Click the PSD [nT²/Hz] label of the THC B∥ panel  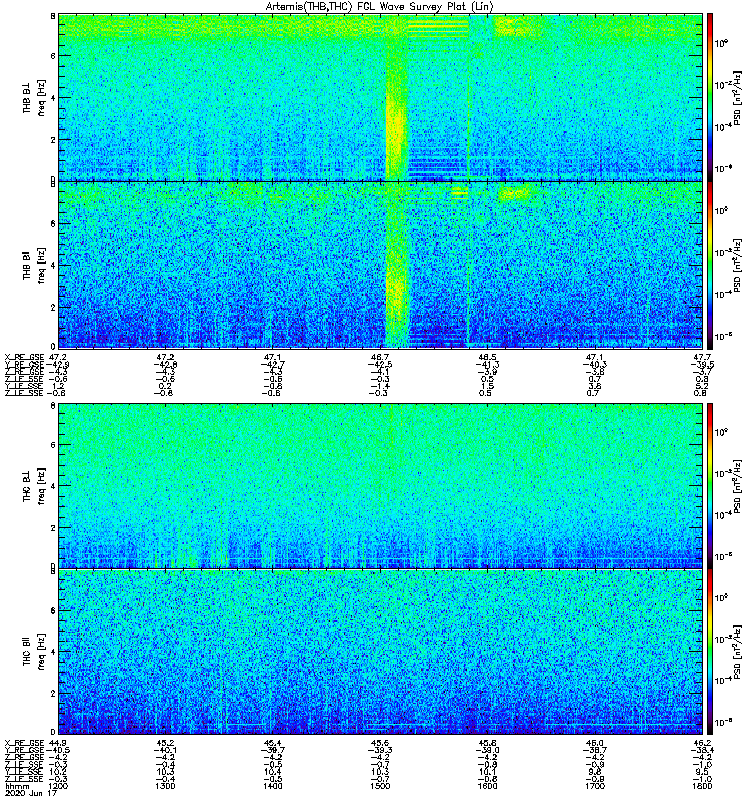(737, 652)
